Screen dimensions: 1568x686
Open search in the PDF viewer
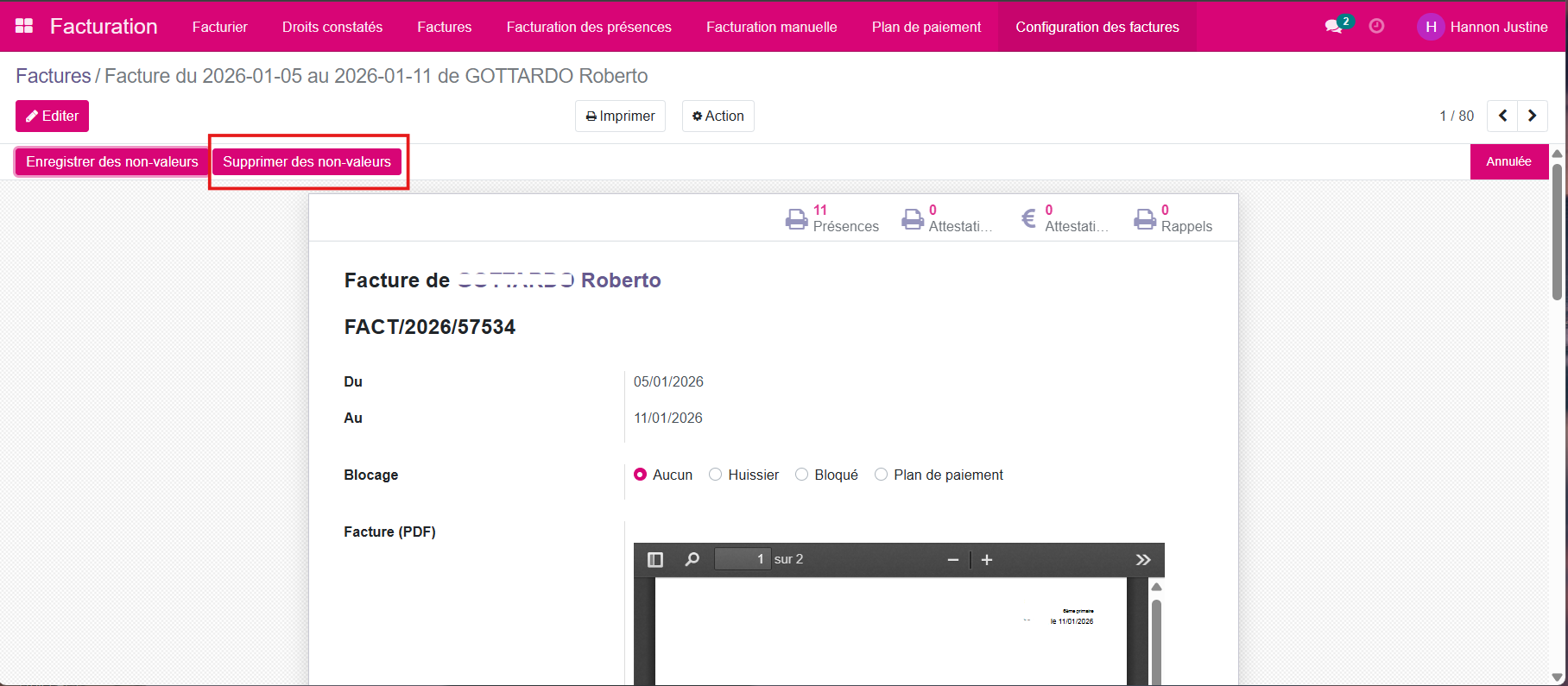click(692, 559)
